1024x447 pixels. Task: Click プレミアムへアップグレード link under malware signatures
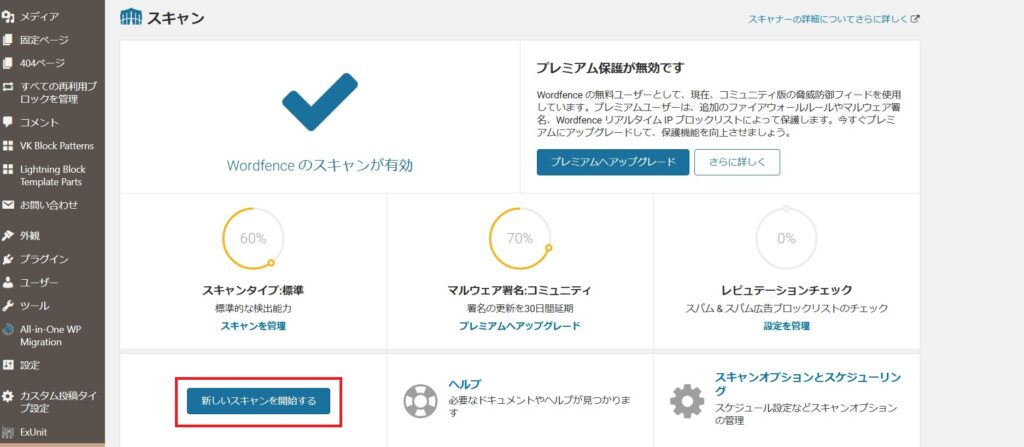(520, 325)
